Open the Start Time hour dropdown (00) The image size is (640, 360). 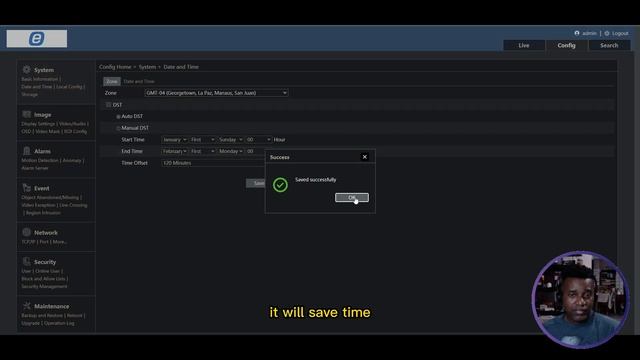click(x=258, y=140)
